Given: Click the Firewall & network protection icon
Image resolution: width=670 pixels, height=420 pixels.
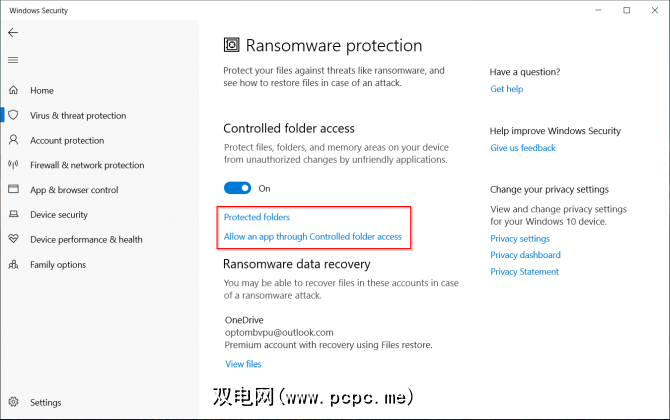Looking at the screenshot, I should coord(13,165).
